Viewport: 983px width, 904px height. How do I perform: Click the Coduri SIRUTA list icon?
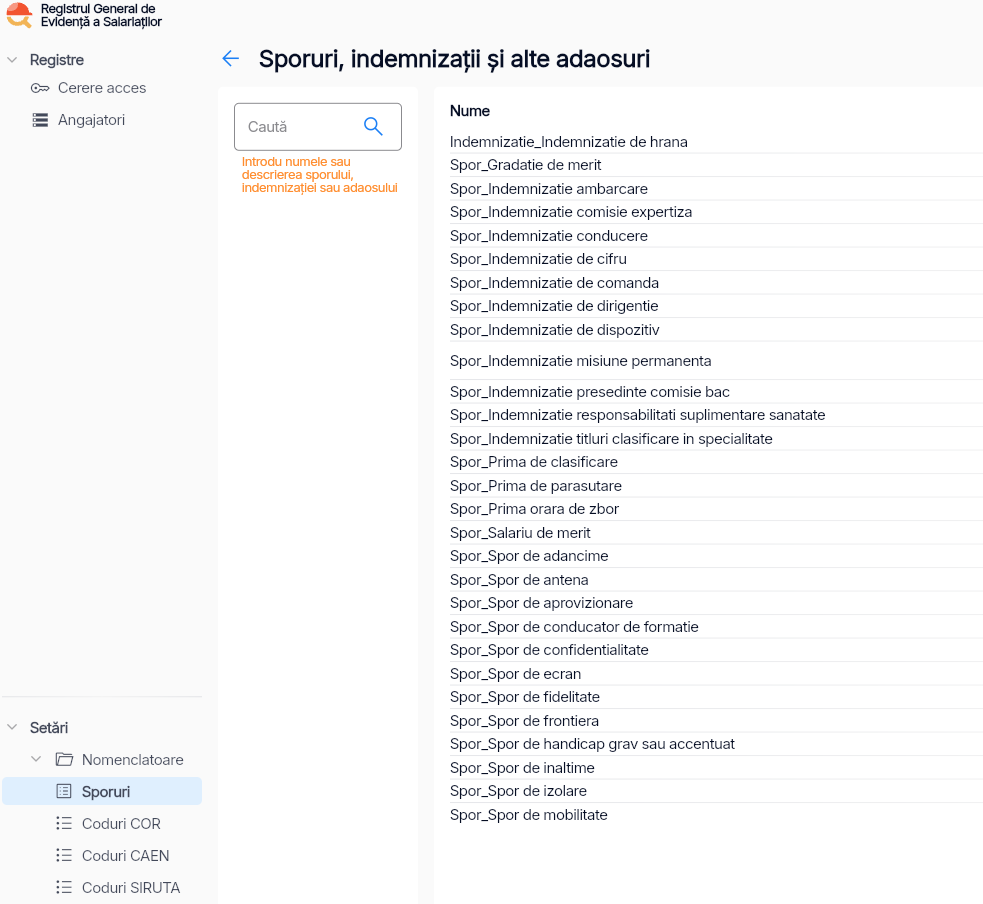click(x=64, y=888)
